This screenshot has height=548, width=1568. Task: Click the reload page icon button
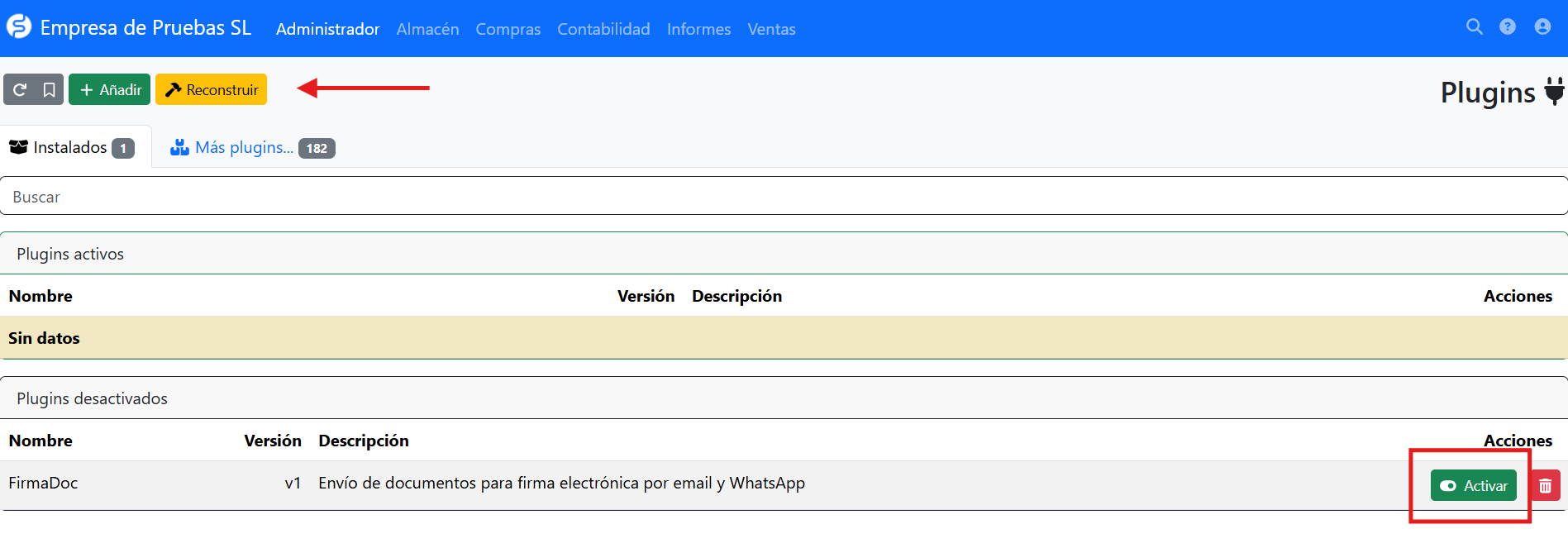[20, 89]
